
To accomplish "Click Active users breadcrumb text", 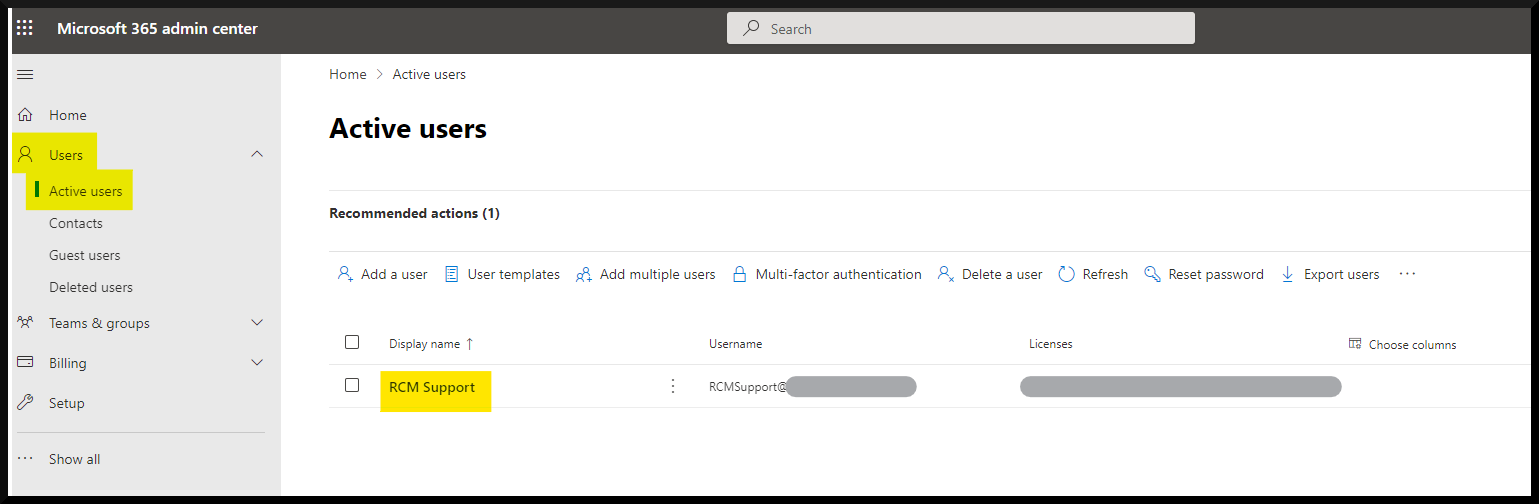I will (429, 74).
